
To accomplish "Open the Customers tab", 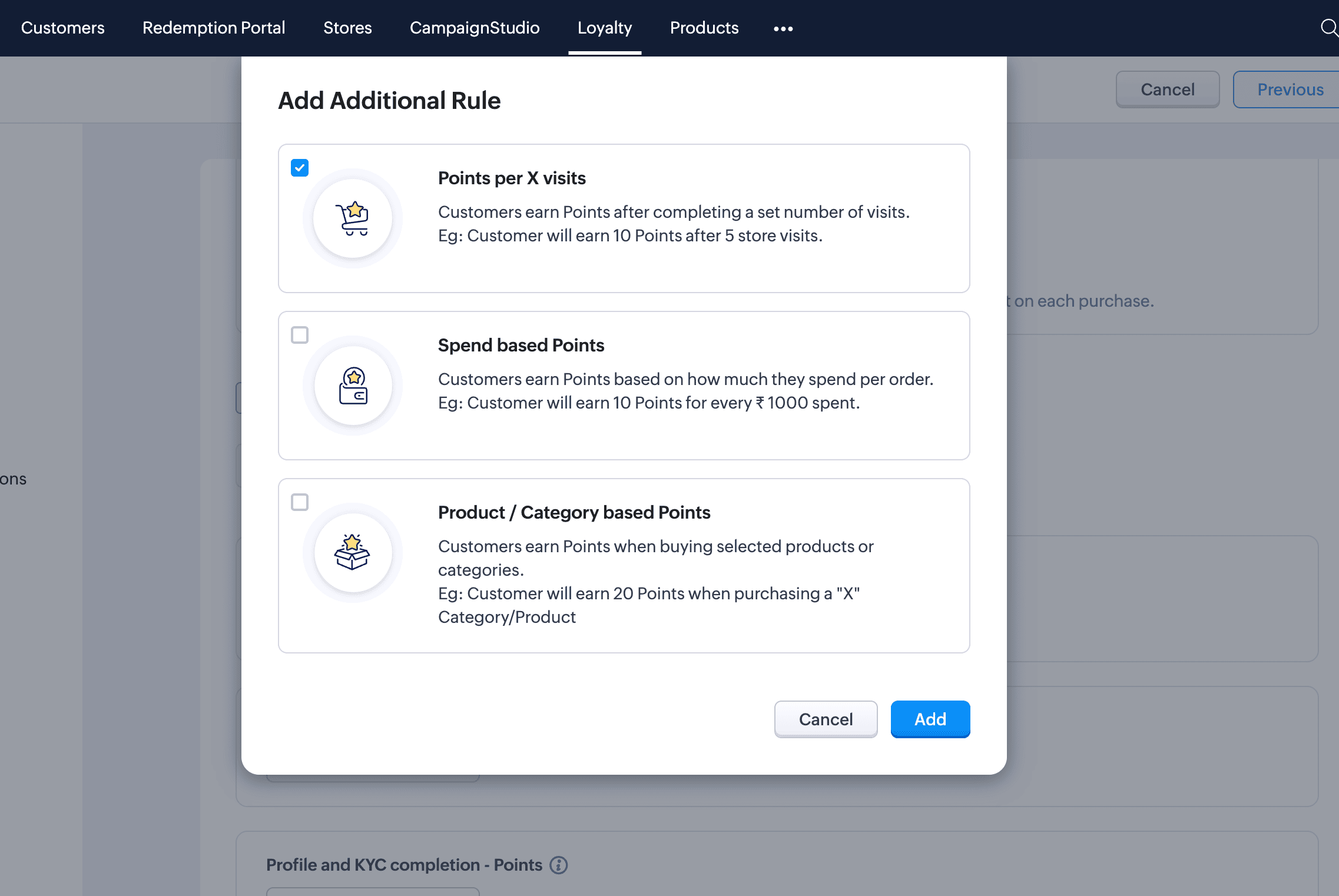I will point(62,28).
